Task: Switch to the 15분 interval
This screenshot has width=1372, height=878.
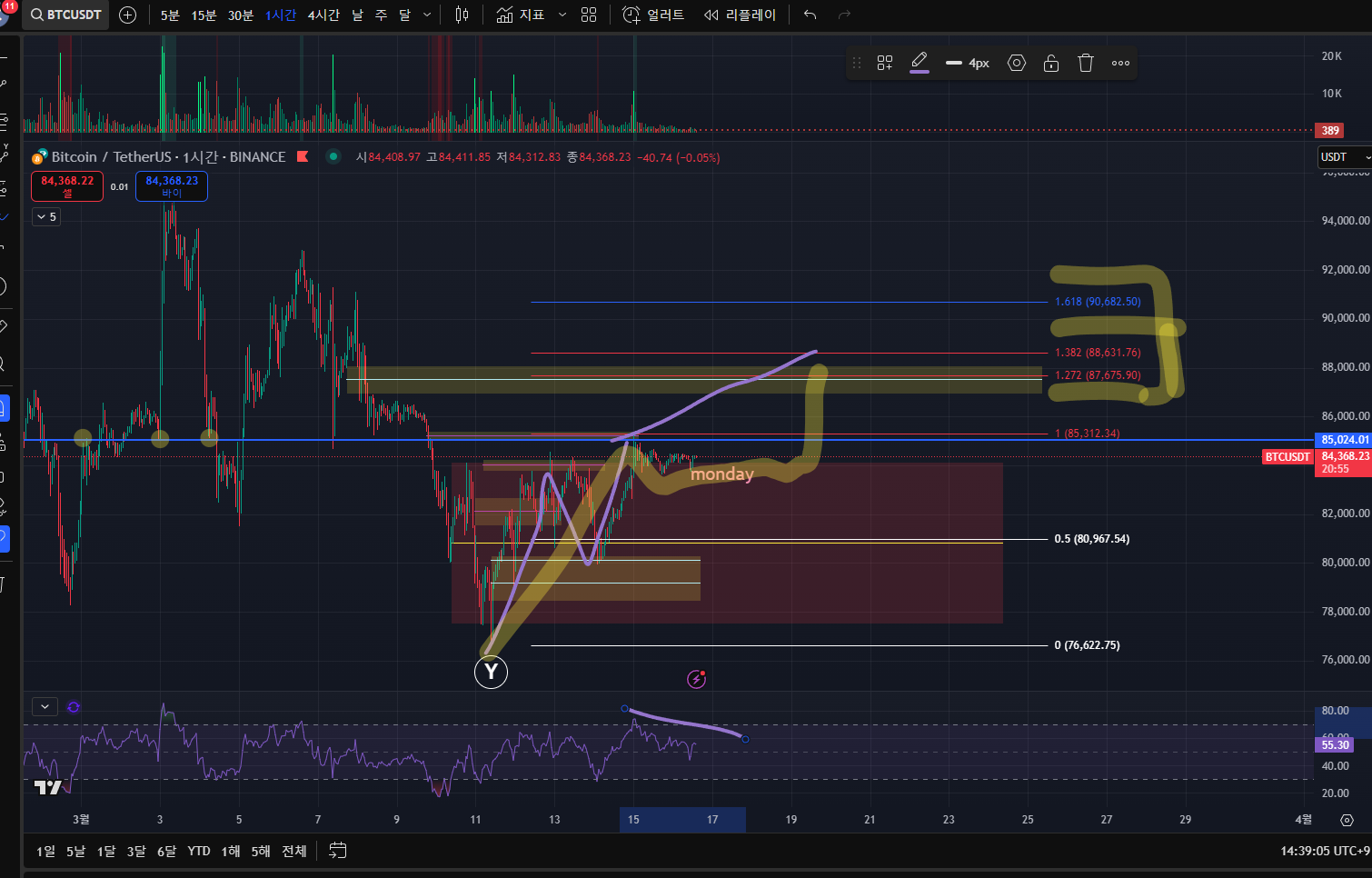Action: point(204,15)
